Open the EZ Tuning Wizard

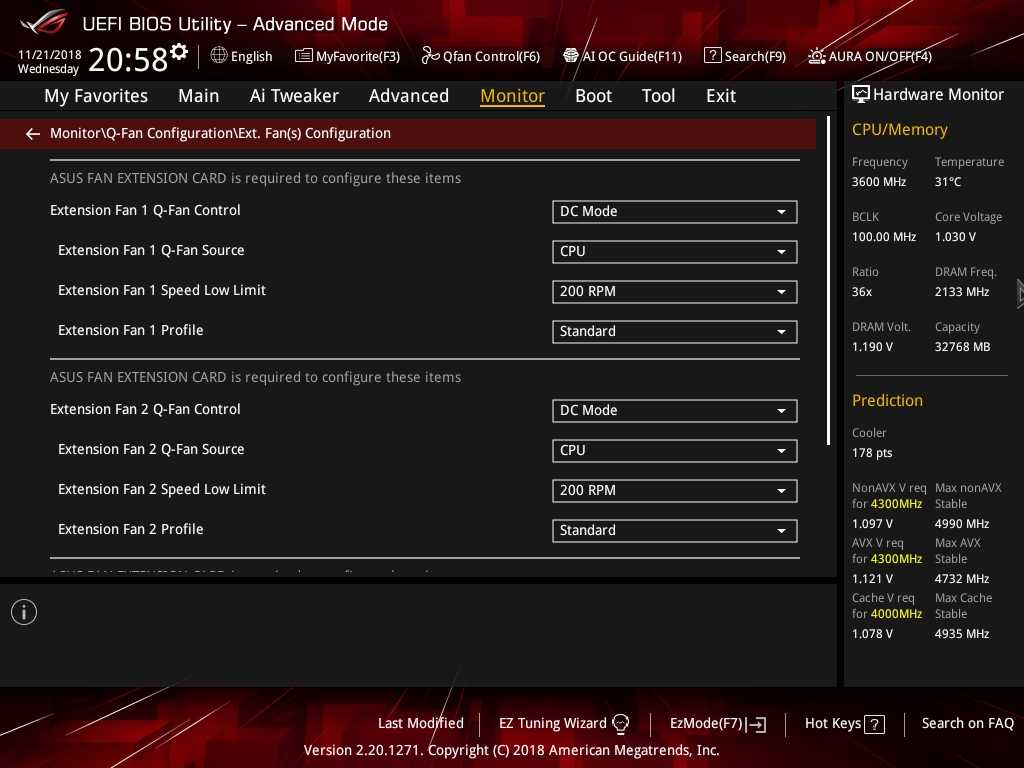(564, 723)
